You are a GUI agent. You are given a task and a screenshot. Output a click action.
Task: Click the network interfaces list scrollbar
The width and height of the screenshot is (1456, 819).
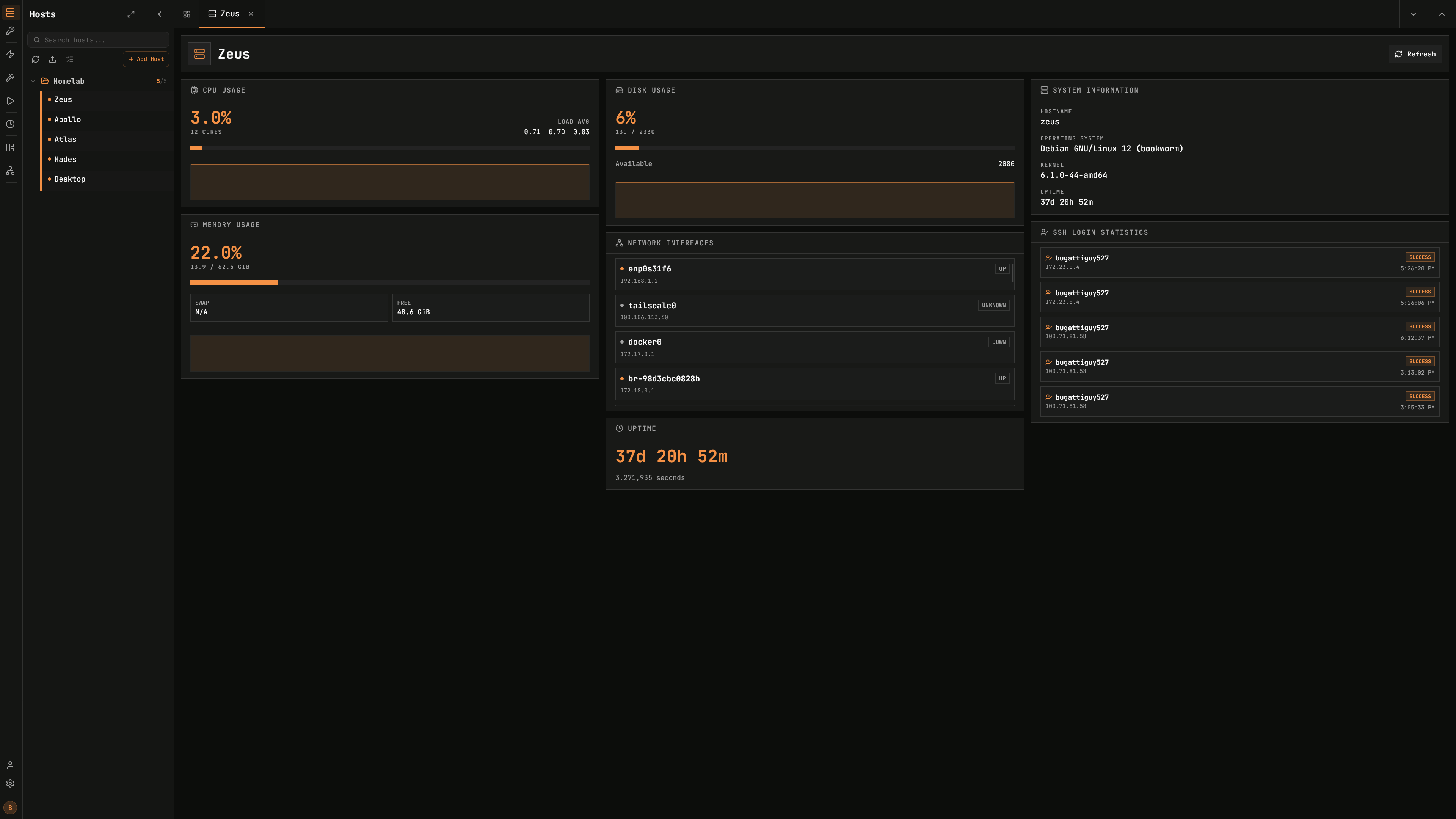pyautogui.click(x=1013, y=273)
